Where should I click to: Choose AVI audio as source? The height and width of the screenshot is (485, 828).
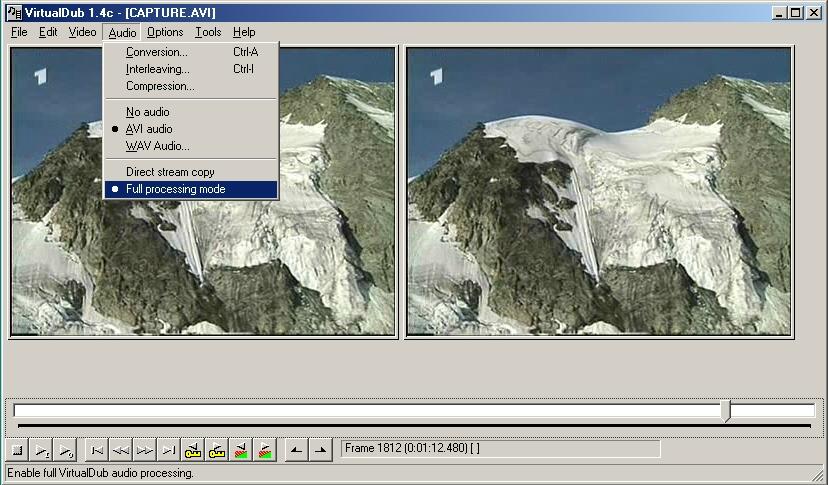pyautogui.click(x=149, y=129)
